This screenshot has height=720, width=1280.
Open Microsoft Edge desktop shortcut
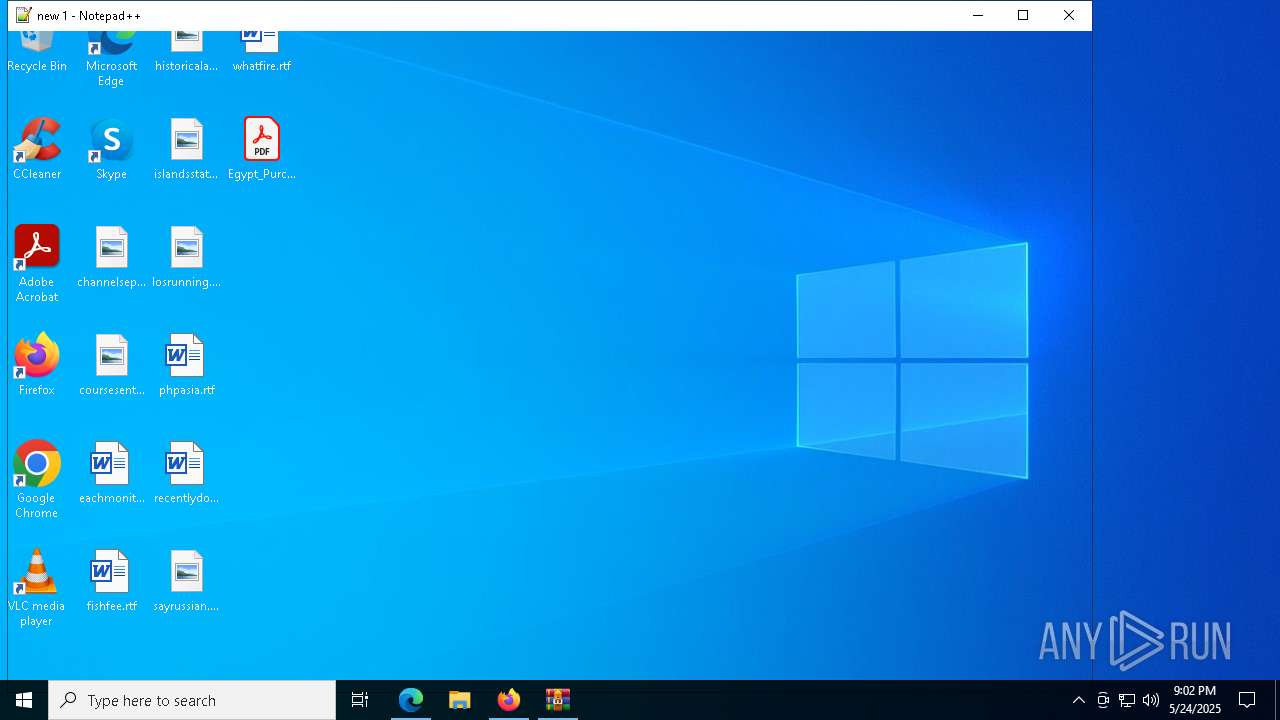pos(111,59)
